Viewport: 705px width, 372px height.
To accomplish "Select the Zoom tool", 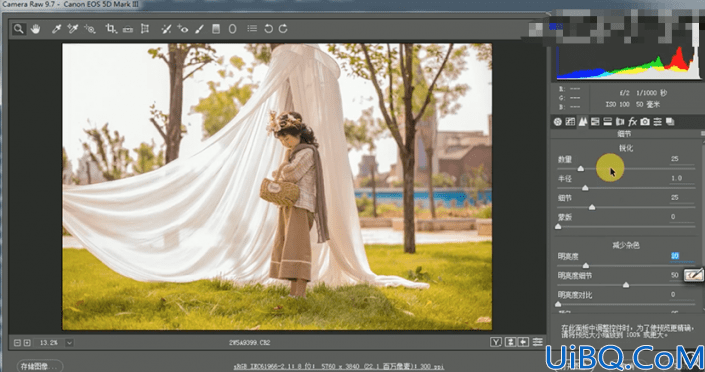I will (18, 29).
